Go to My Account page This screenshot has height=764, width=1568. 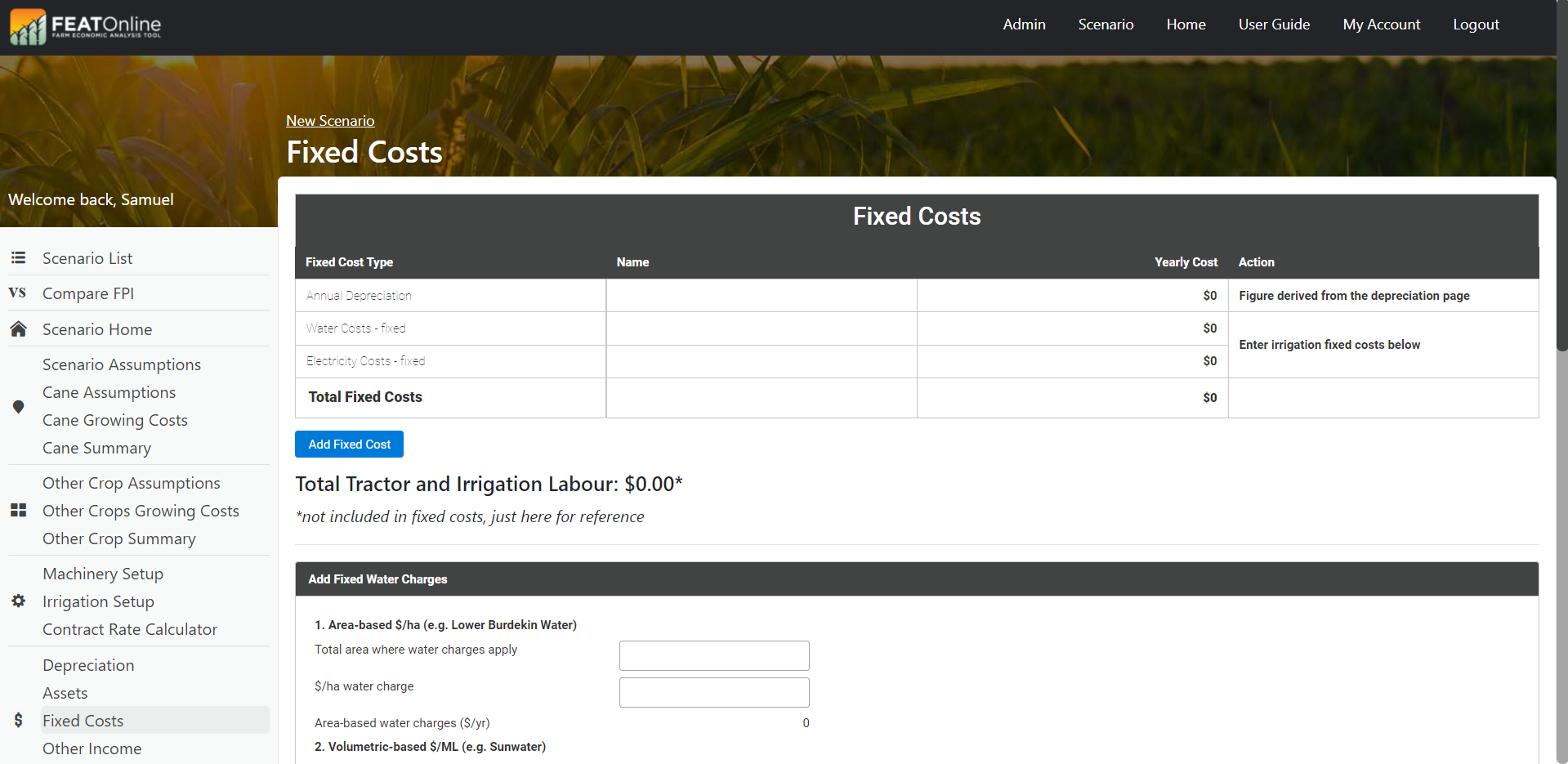(1381, 25)
